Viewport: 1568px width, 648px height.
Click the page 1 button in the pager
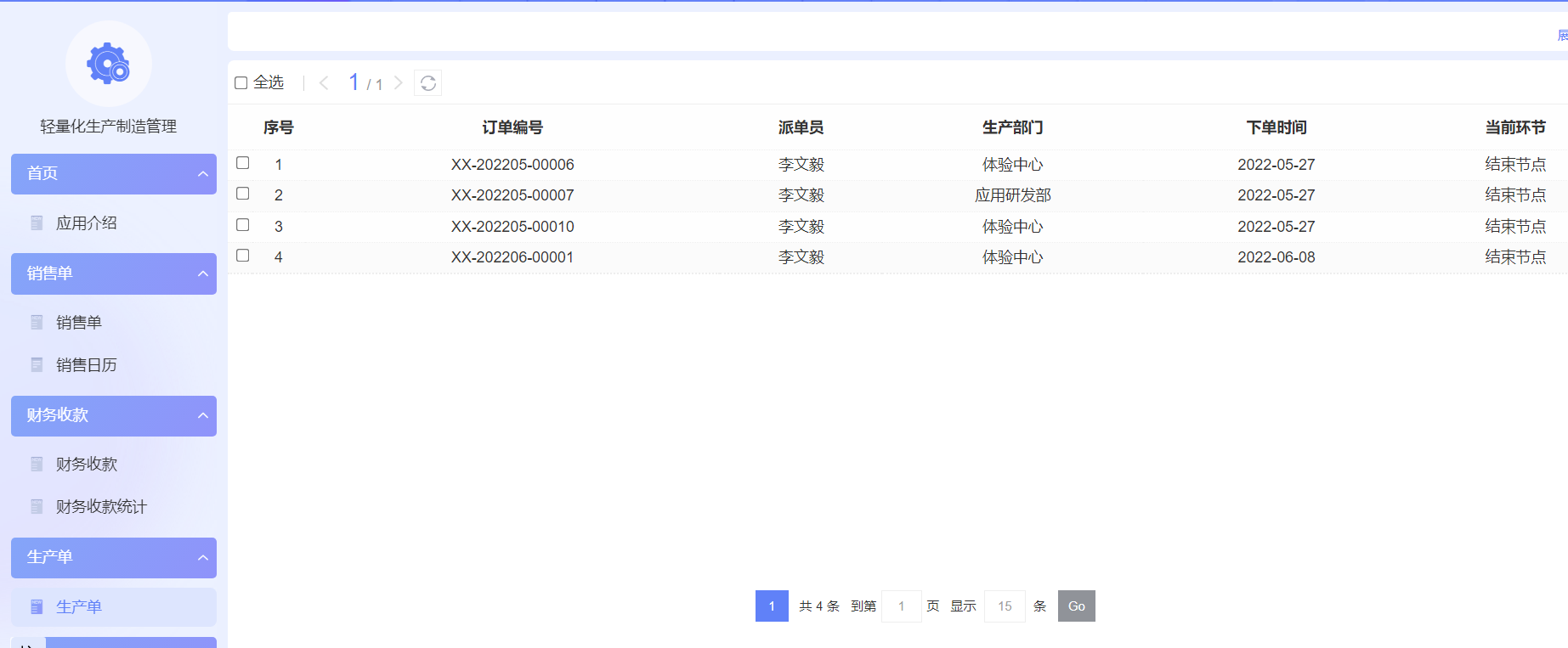tap(772, 606)
